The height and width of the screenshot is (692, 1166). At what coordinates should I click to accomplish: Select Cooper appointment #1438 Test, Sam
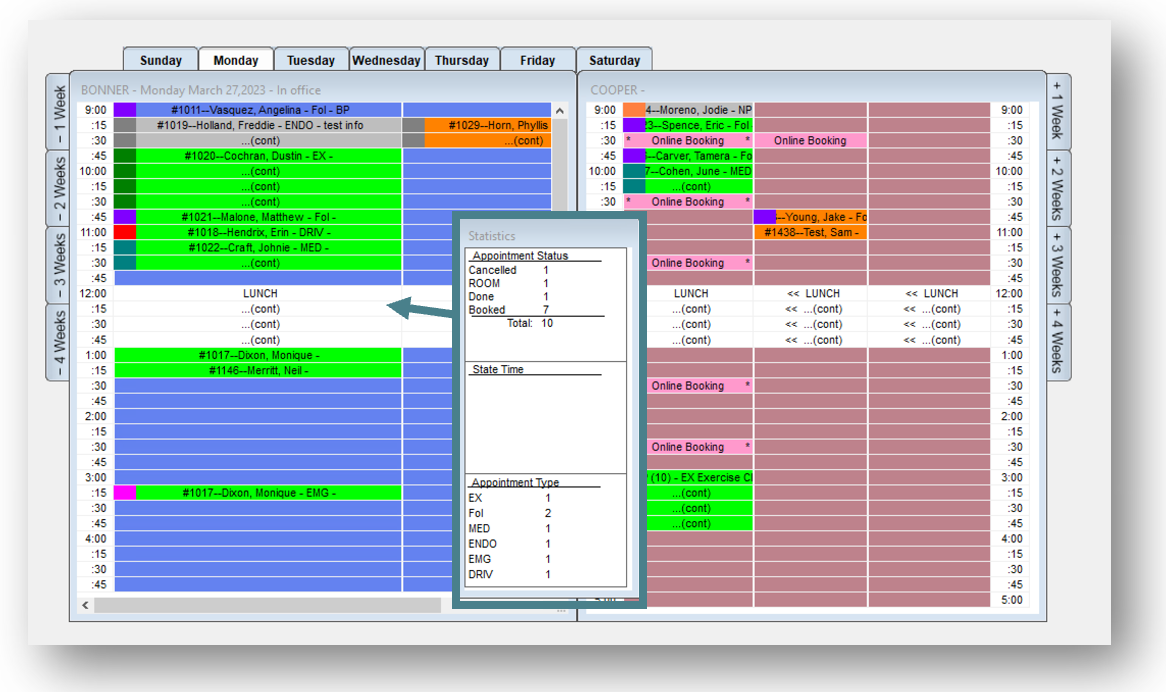coord(811,232)
